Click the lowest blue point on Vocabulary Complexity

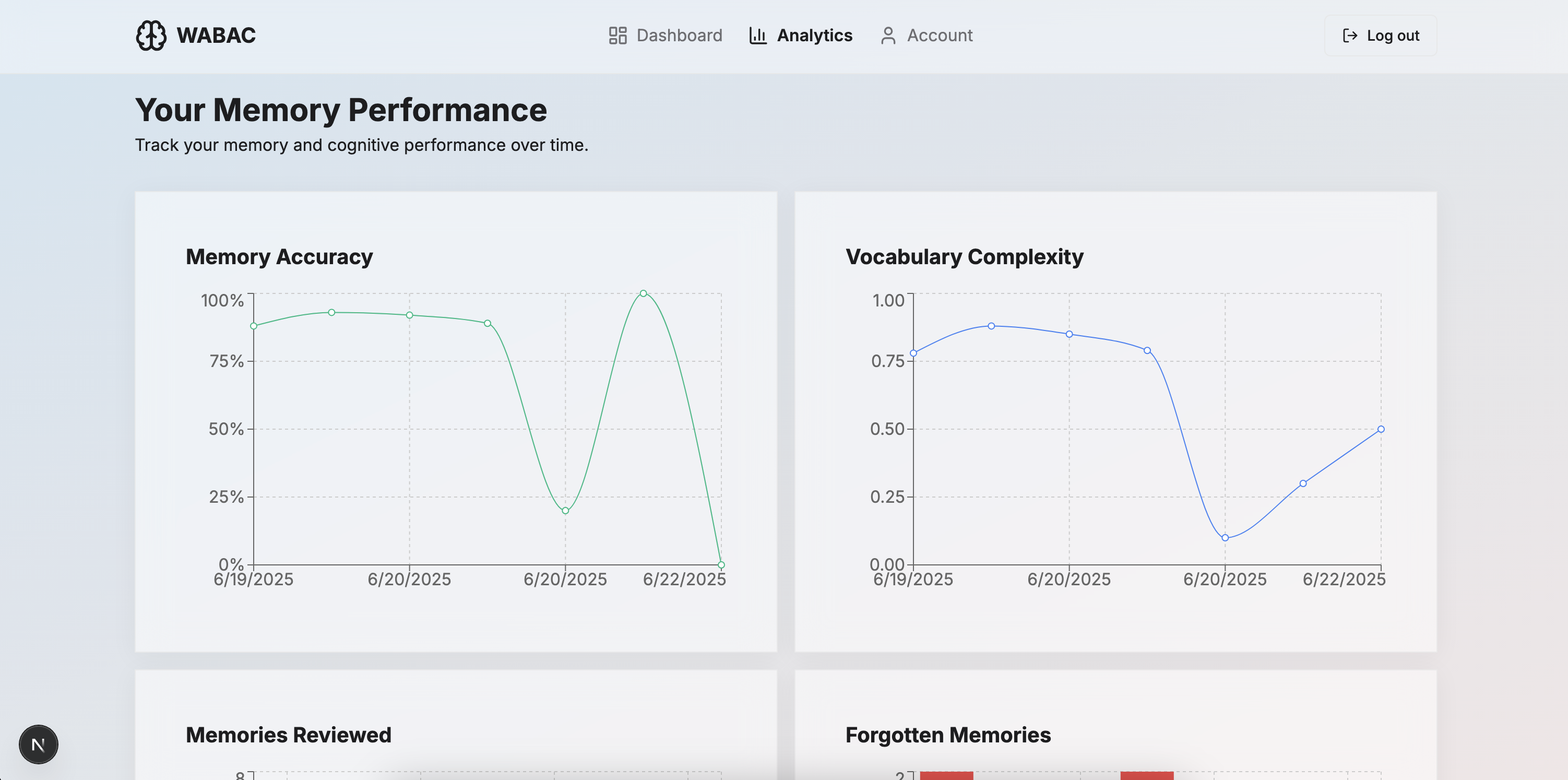1225,538
